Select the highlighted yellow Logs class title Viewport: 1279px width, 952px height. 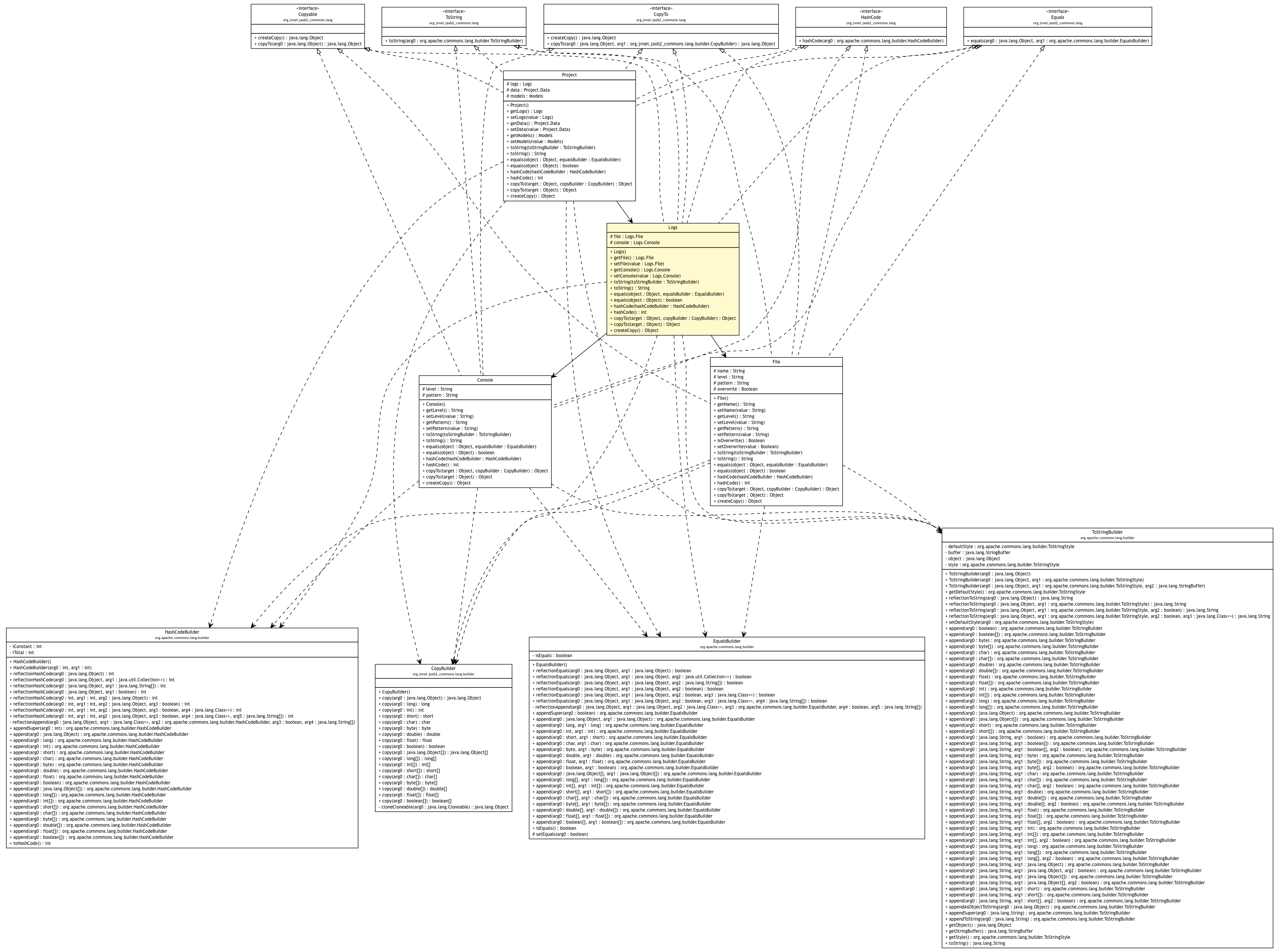[x=672, y=227]
